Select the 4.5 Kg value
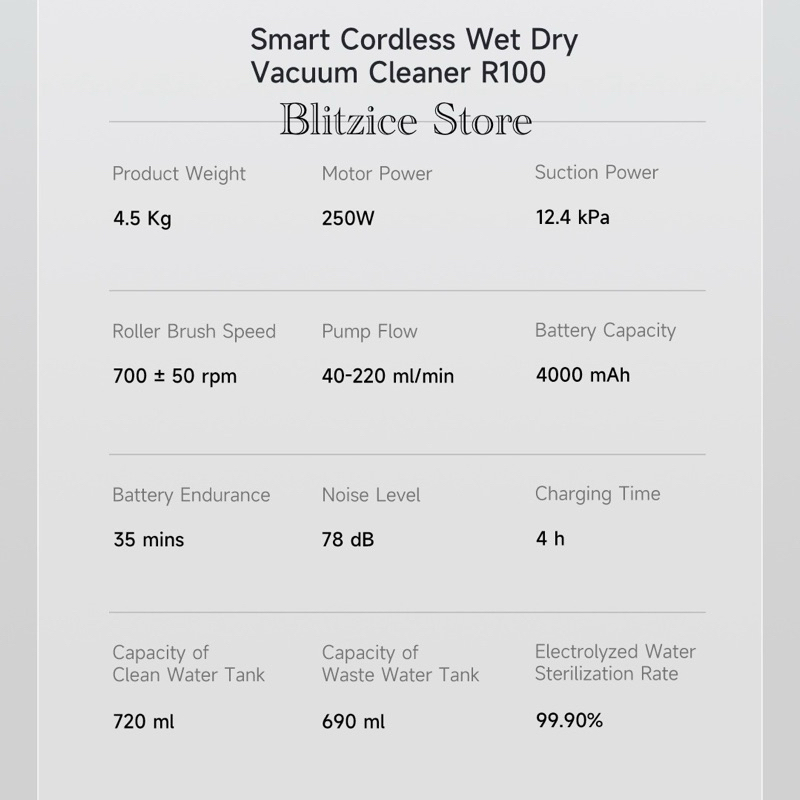The width and height of the screenshot is (800, 800). pos(142,218)
